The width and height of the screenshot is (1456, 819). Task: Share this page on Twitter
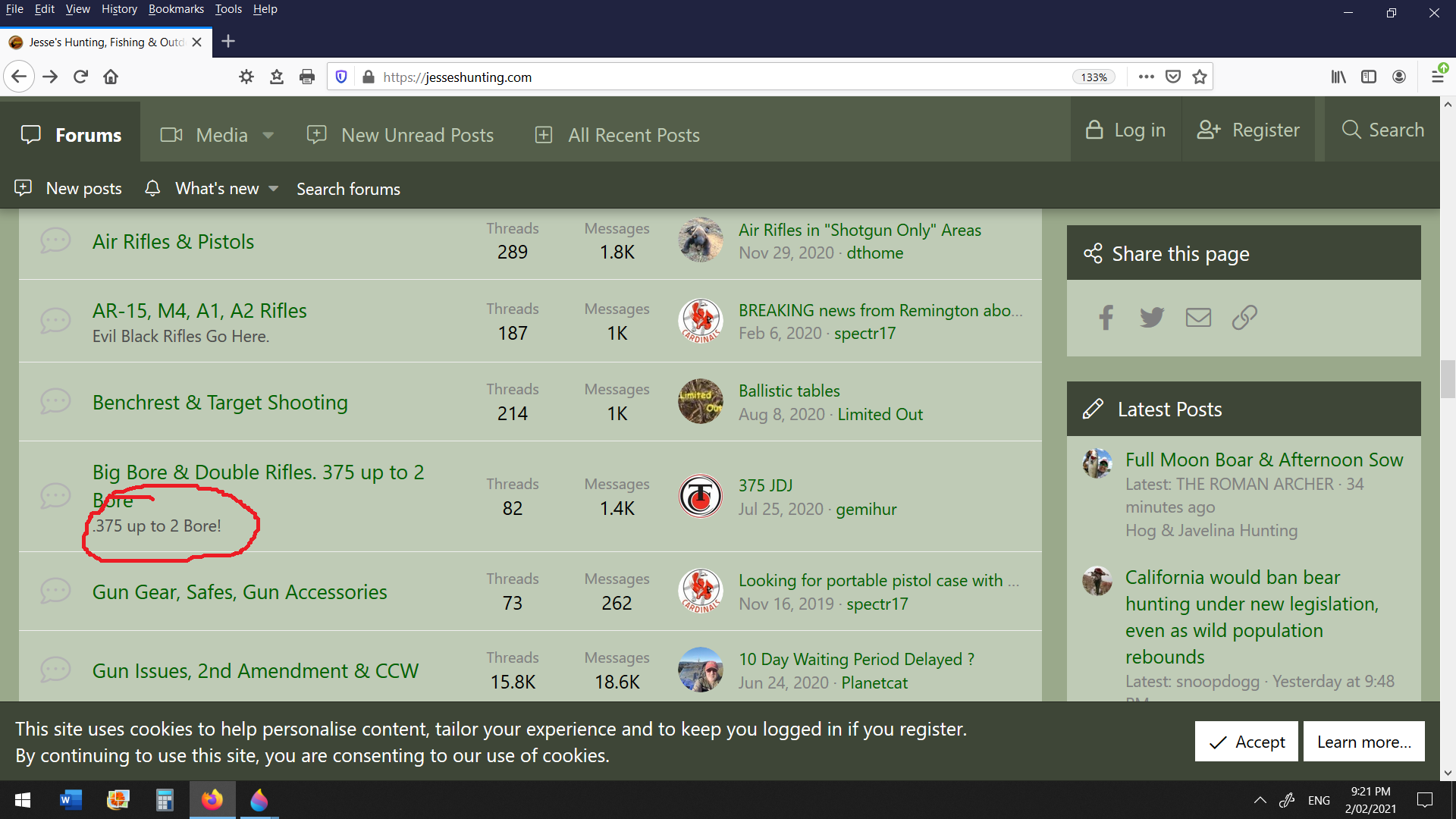click(1152, 318)
